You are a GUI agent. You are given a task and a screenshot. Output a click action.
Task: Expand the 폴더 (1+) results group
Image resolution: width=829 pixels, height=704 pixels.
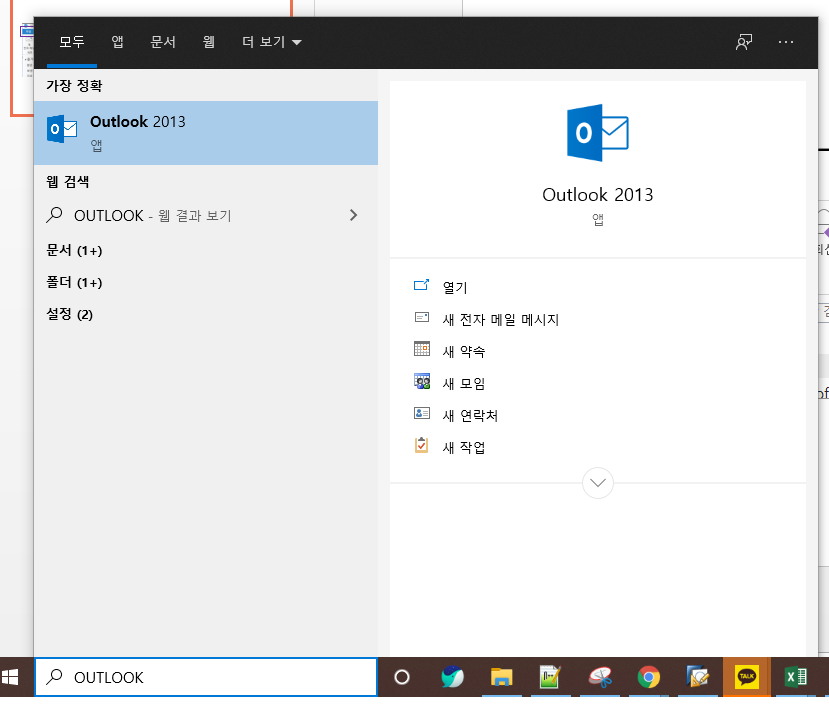point(74,282)
